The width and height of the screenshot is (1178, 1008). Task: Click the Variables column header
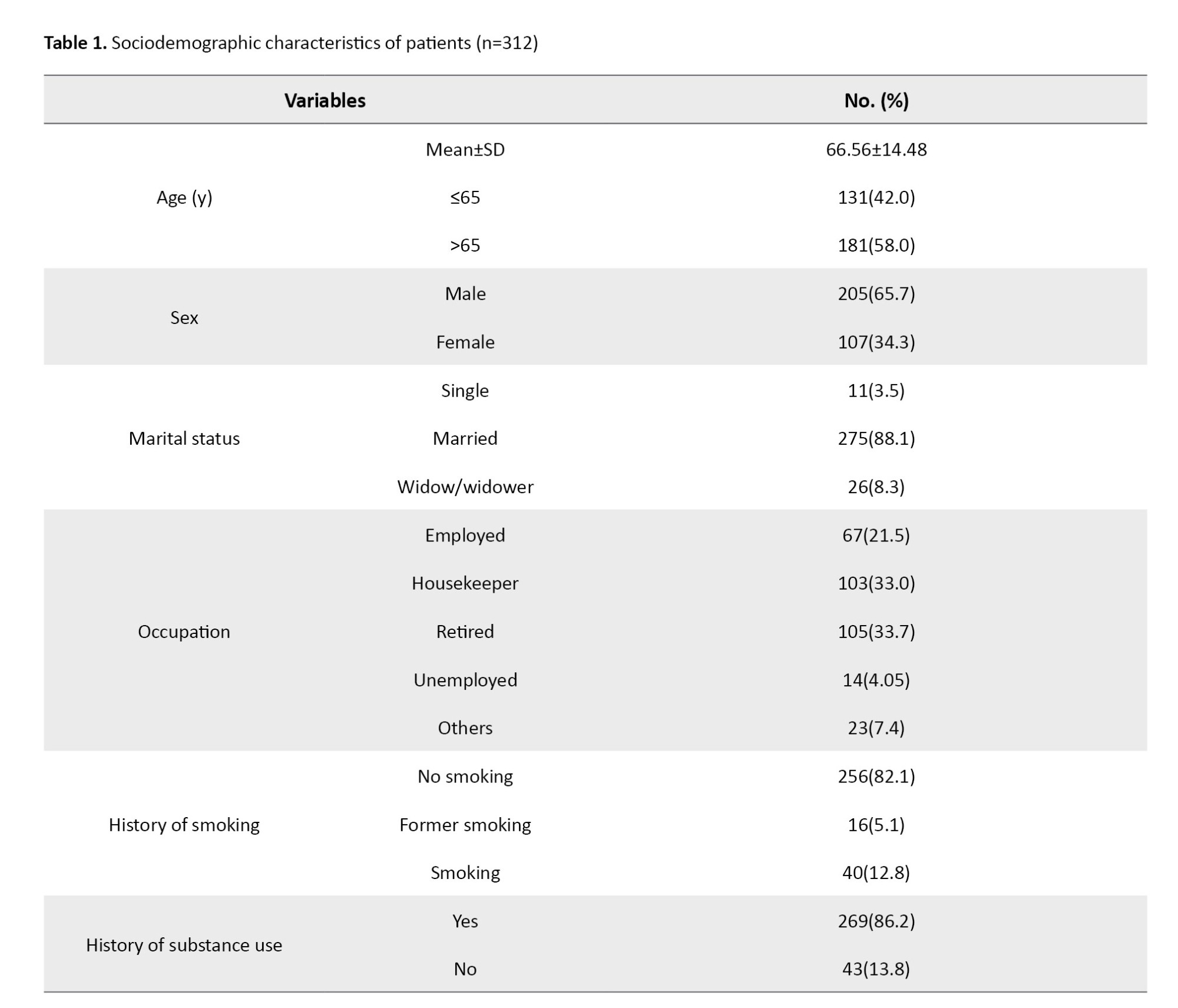325,101
